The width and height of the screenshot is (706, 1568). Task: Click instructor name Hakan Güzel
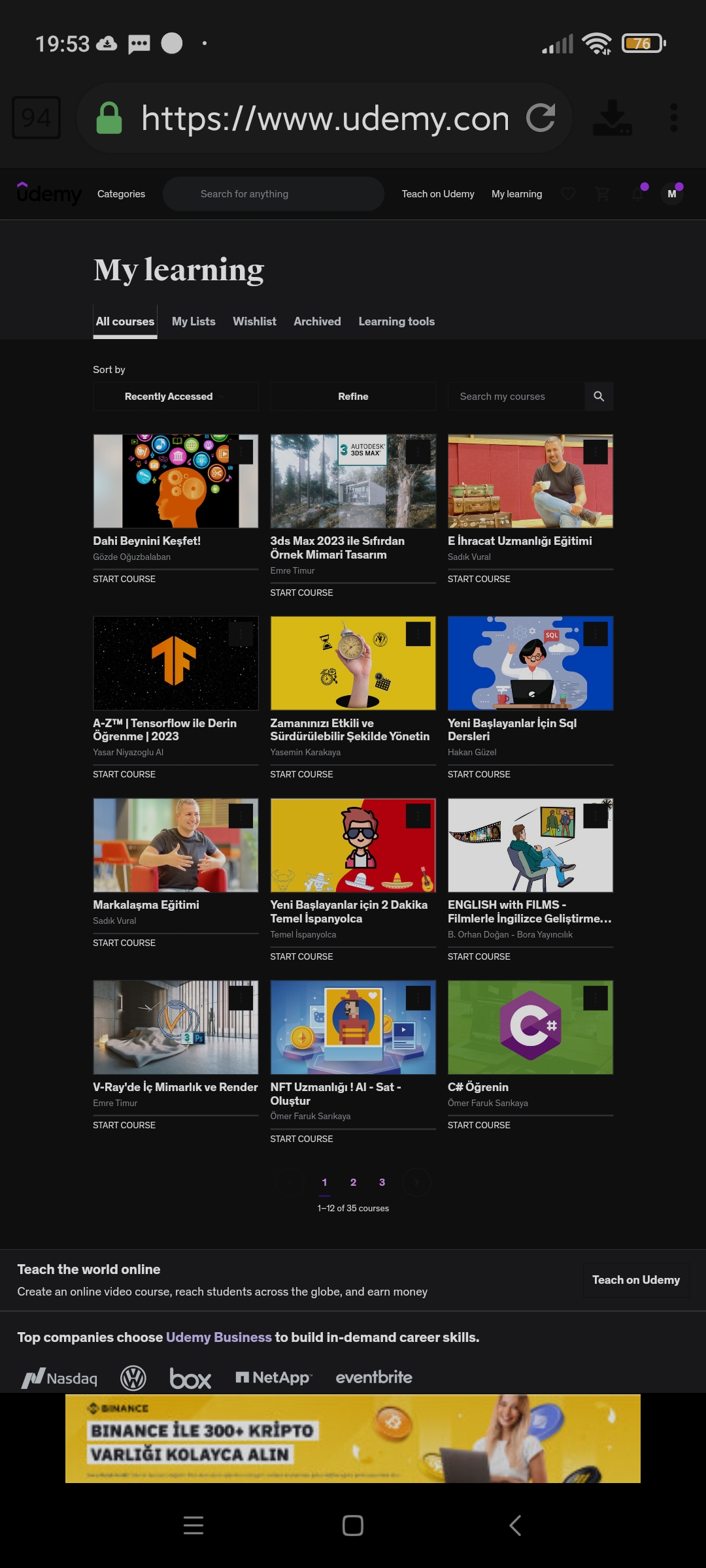point(472,752)
